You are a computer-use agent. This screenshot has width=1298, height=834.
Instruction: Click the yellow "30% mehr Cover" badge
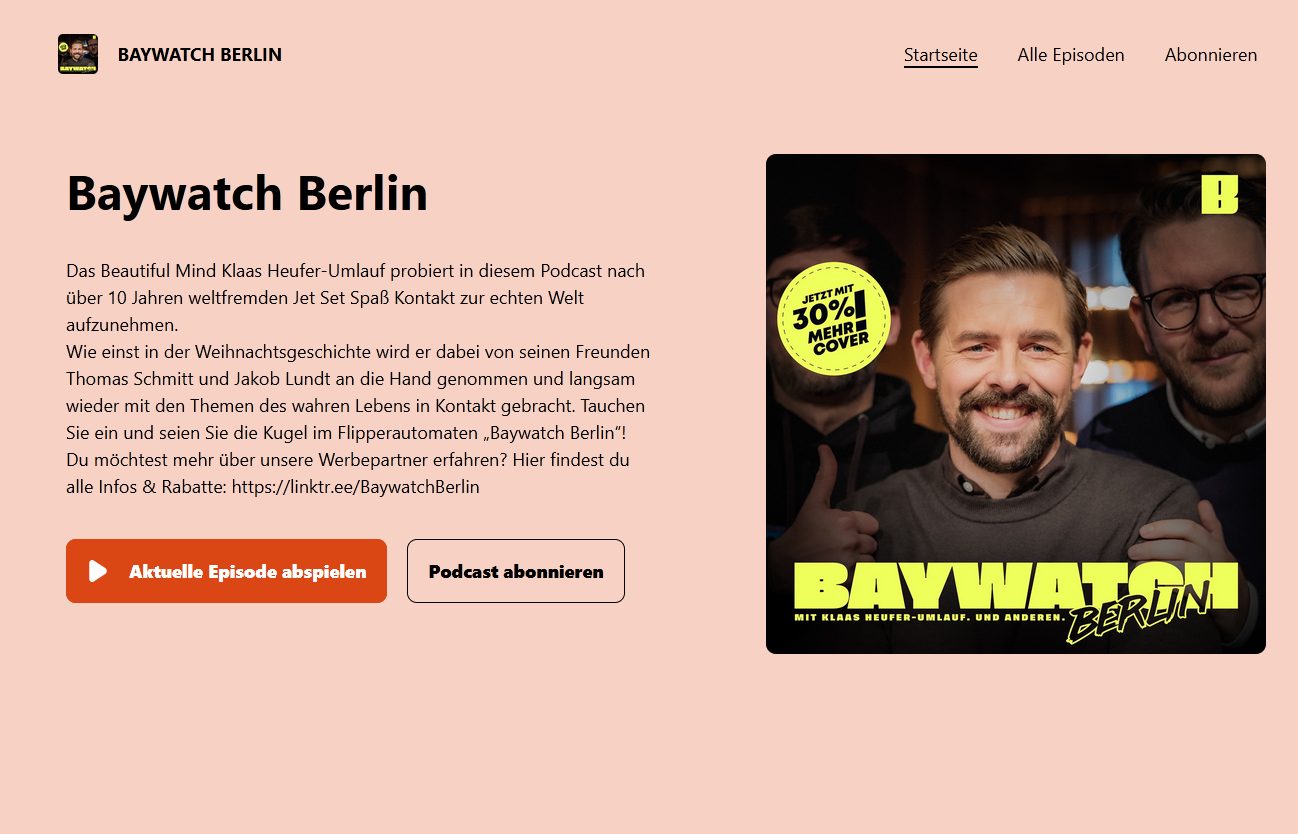(x=833, y=318)
